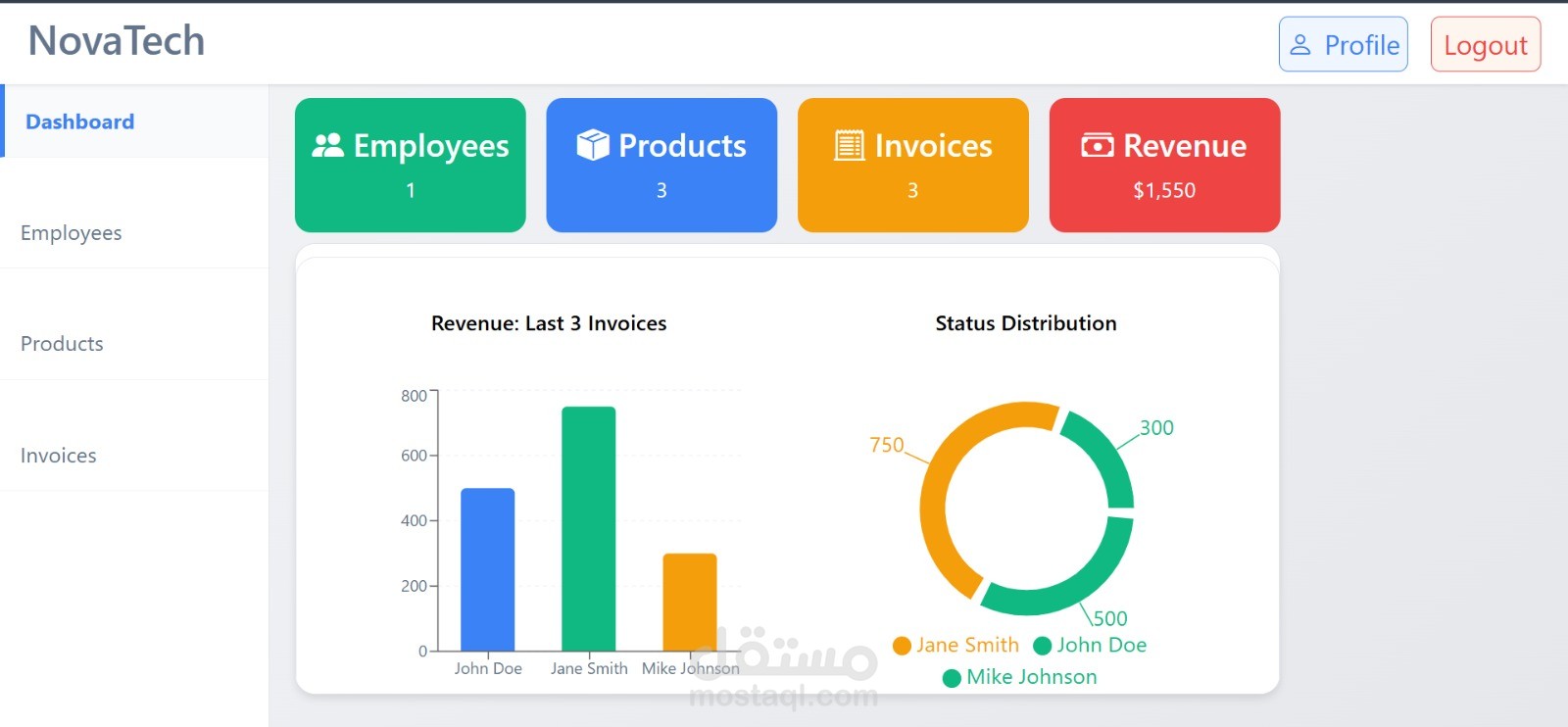This screenshot has width=1568, height=727.
Task: Click the orange Invoices summary card
Action: (913, 165)
